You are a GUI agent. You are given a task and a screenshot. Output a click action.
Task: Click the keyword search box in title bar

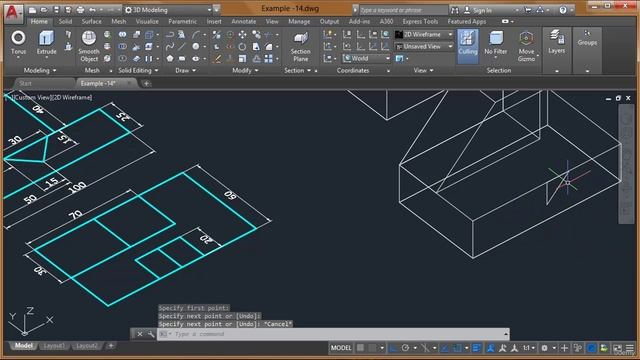click(x=403, y=10)
